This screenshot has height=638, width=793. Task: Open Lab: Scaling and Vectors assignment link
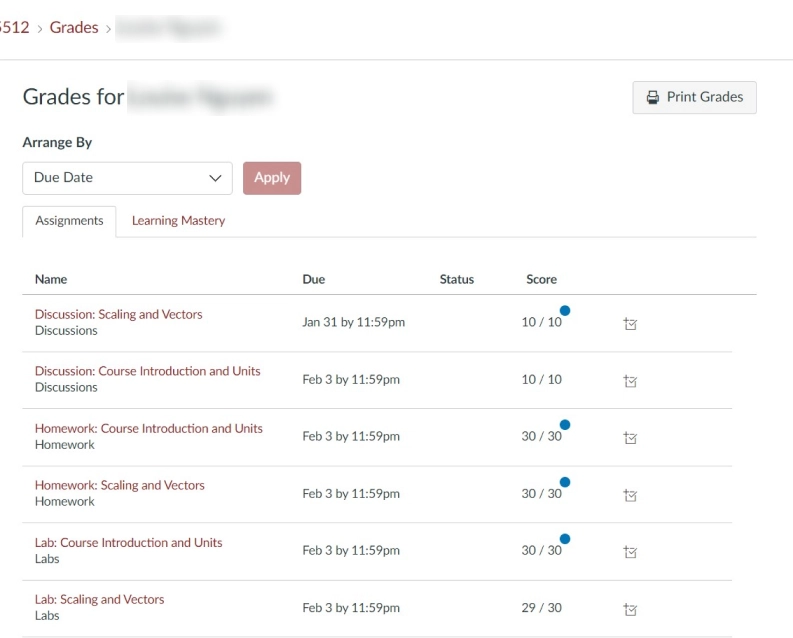(x=99, y=599)
